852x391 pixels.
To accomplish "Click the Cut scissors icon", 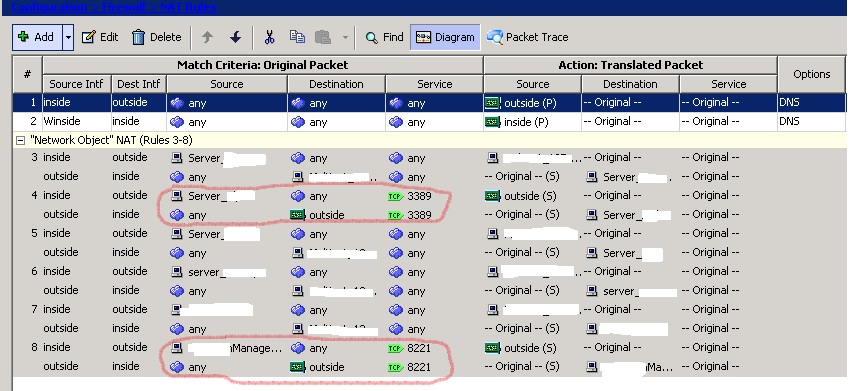I will click(269, 37).
